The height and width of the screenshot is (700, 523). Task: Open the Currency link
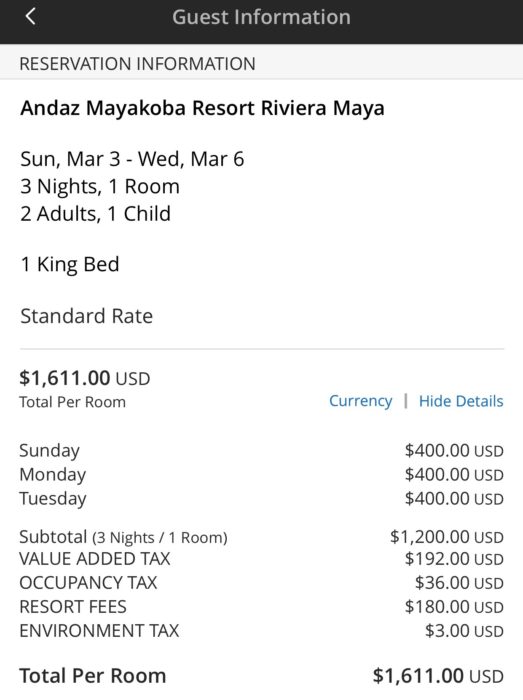coord(361,401)
